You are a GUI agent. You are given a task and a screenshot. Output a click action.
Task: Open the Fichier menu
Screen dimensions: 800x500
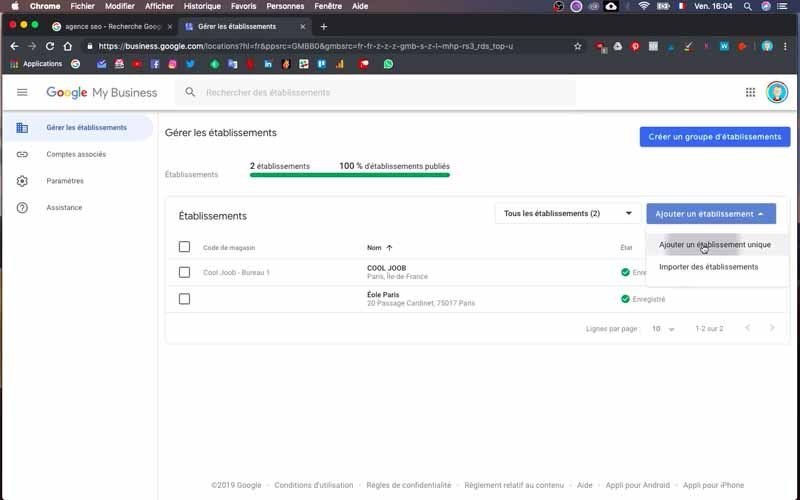82,6
